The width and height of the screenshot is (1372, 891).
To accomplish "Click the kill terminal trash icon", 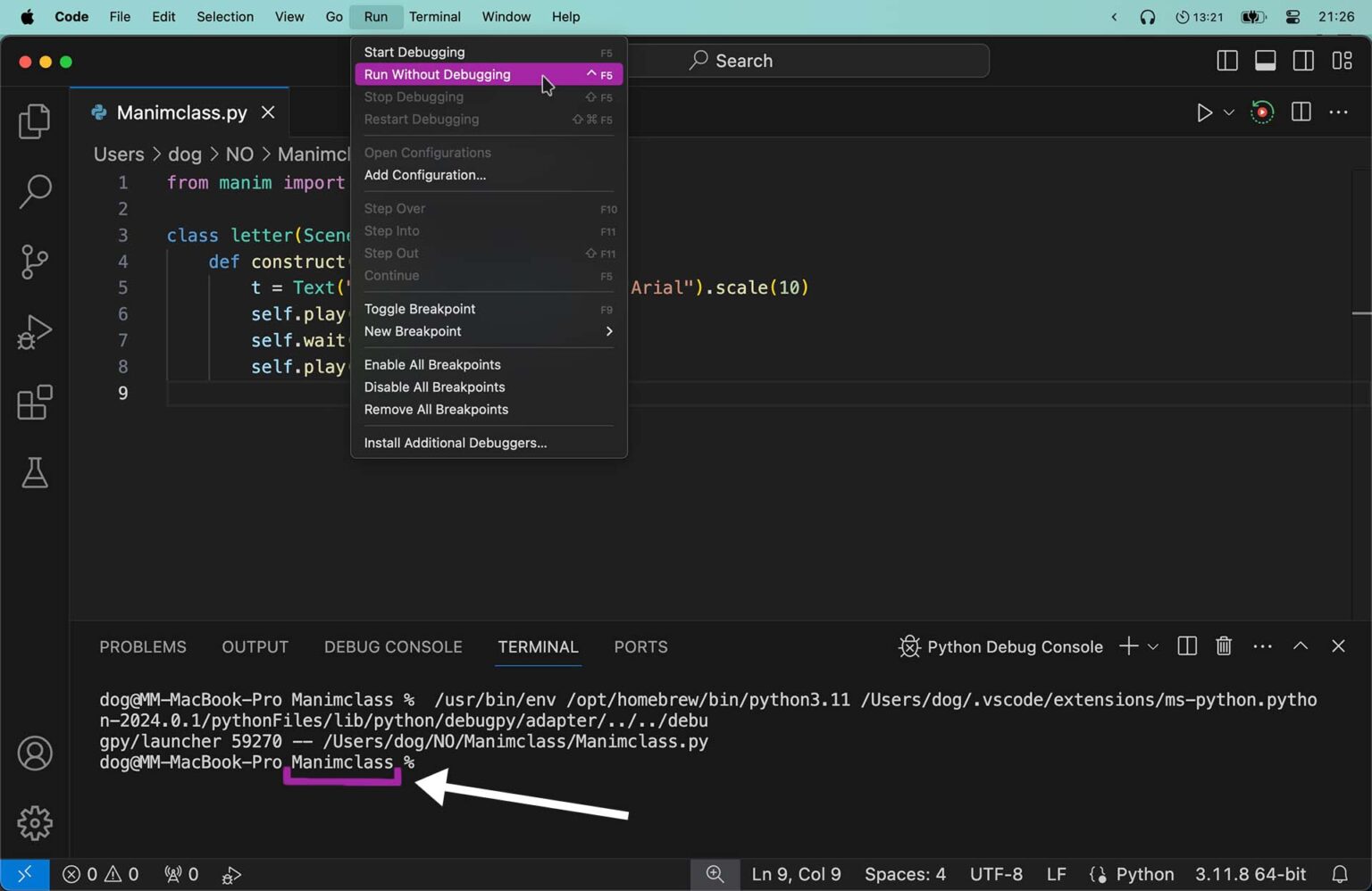I will pos(1223,645).
